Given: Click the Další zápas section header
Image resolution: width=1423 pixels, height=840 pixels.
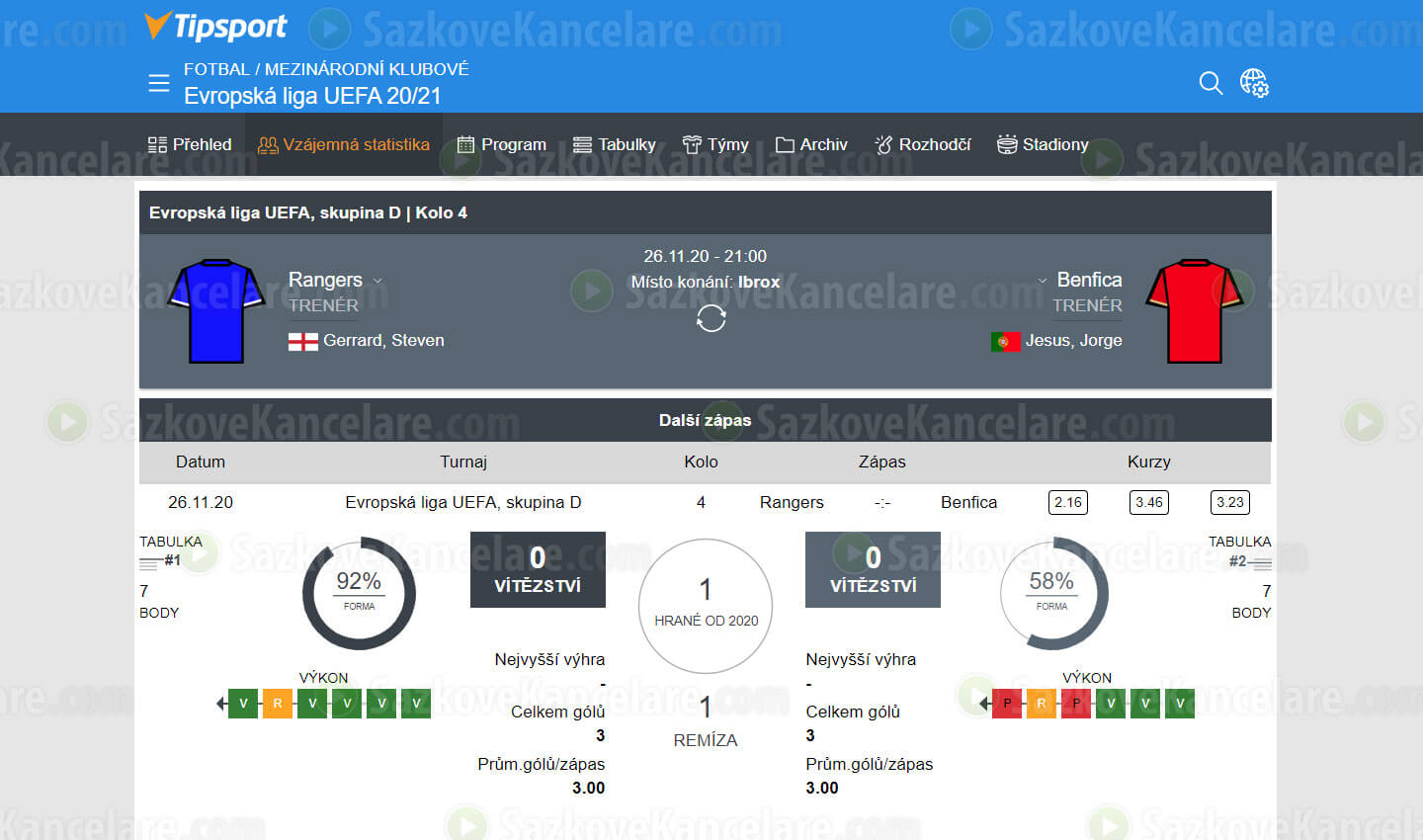Looking at the screenshot, I should [x=706, y=420].
